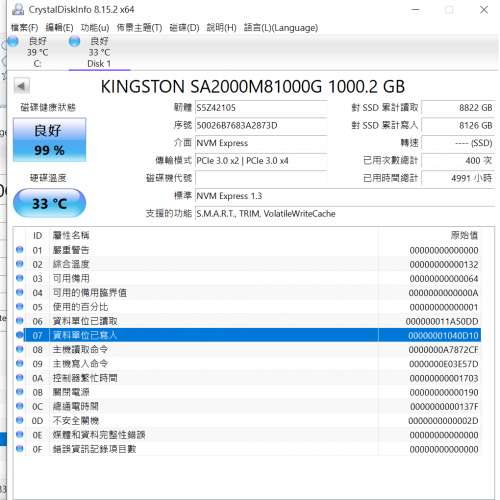Select attribute row 0E 媒體和資料完整性錯誤
This screenshot has width=500, height=500.
tap(247, 435)
